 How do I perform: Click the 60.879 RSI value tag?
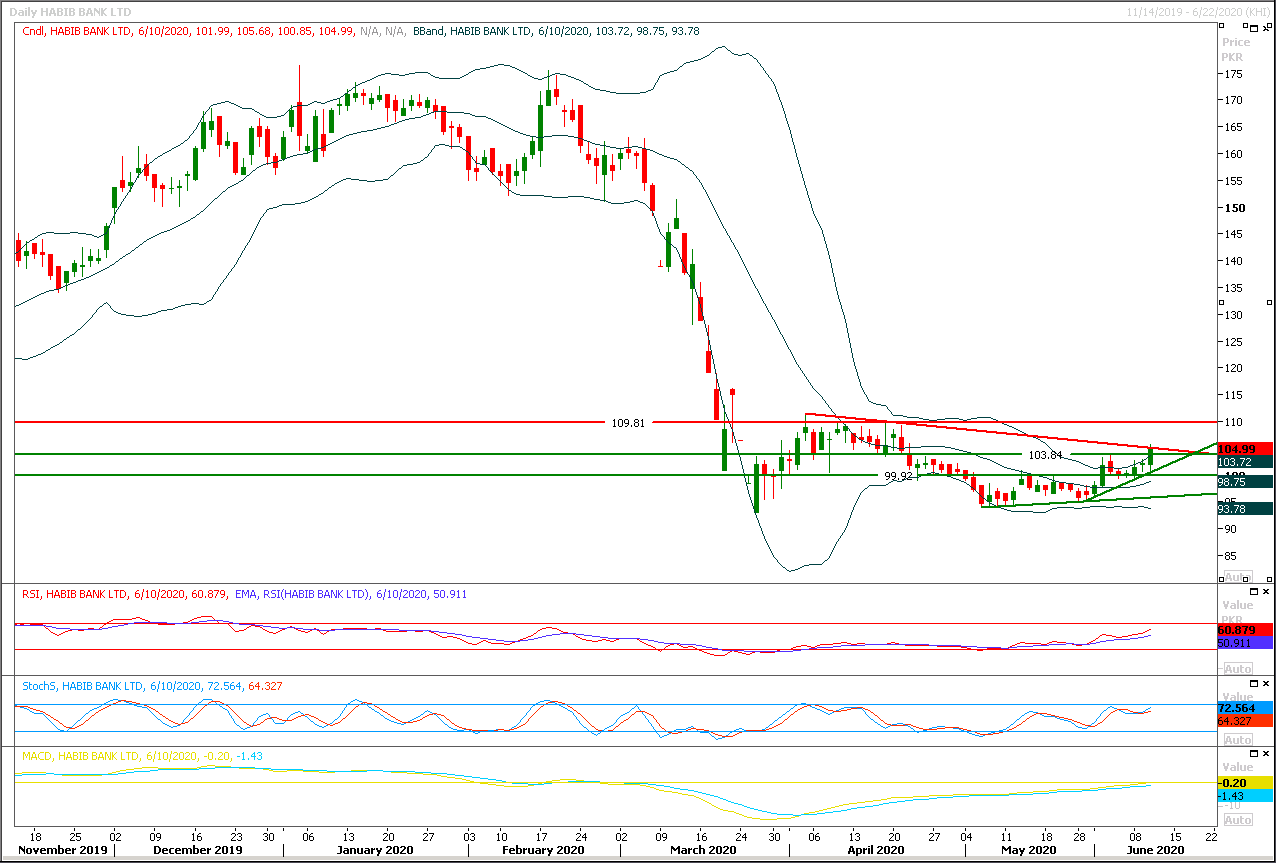point(1244,631)
